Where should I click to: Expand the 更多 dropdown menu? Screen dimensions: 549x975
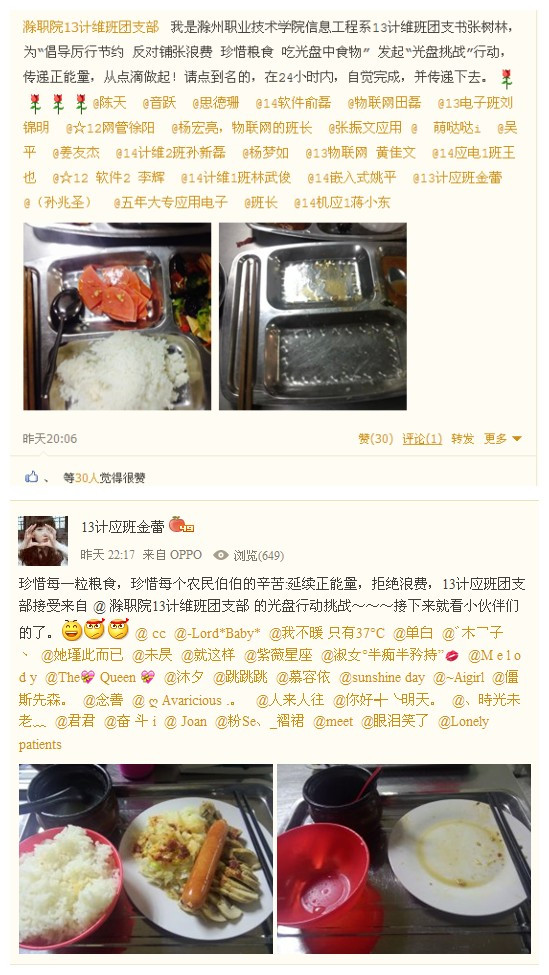pos(502,439)
